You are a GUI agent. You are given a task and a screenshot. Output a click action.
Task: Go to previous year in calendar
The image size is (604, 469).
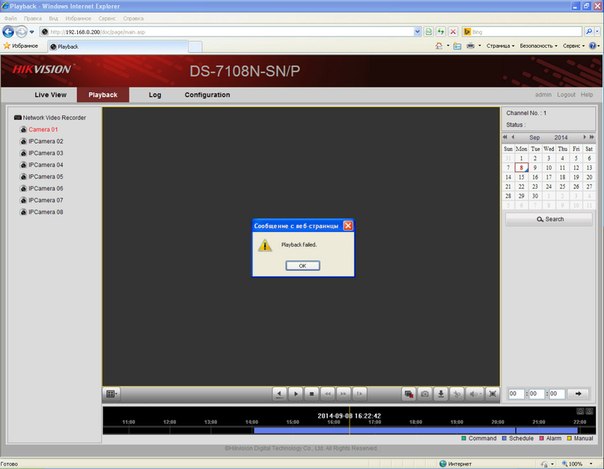(x=505, y=137)
